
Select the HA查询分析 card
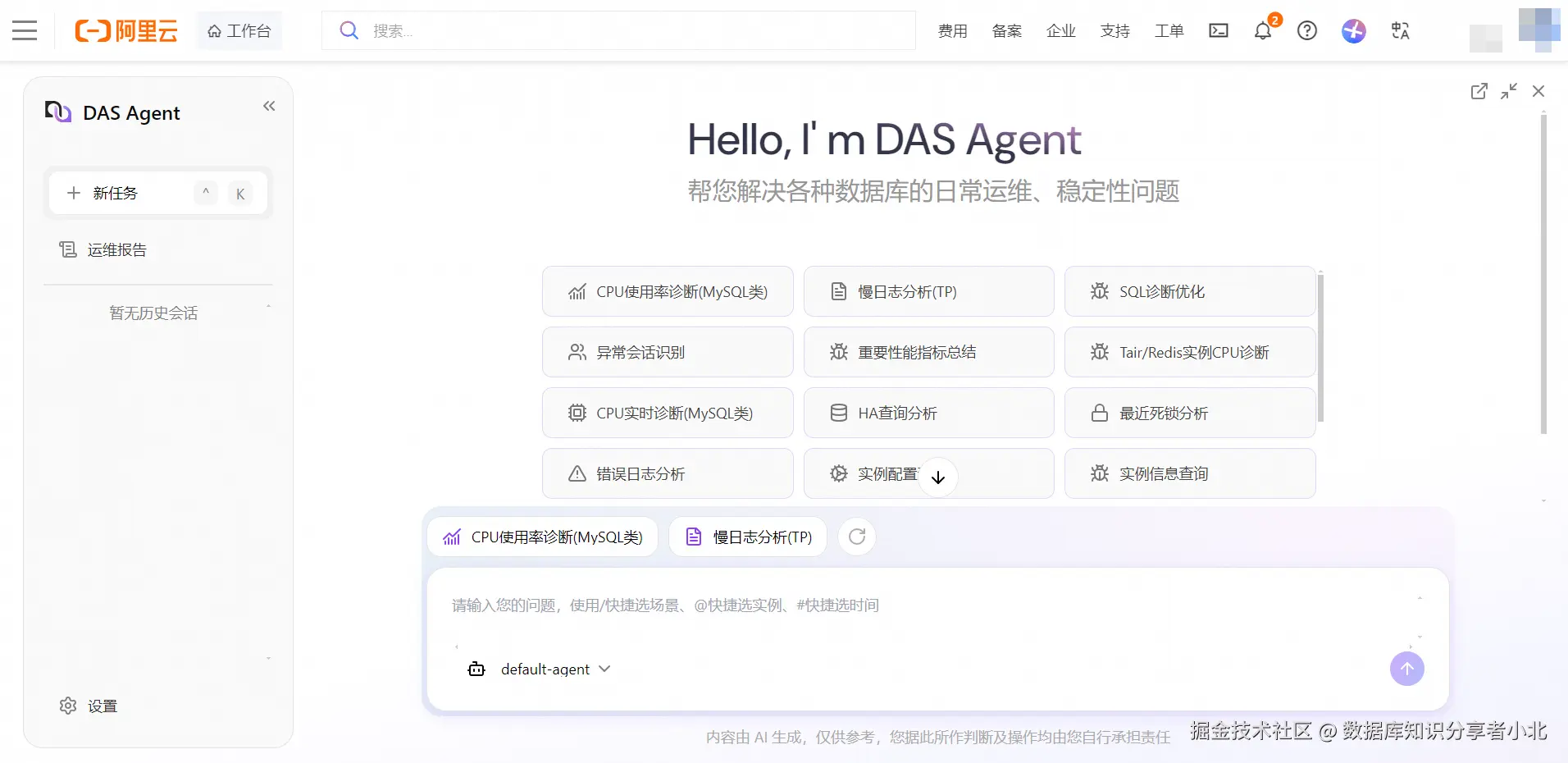[x=928, y=413]
